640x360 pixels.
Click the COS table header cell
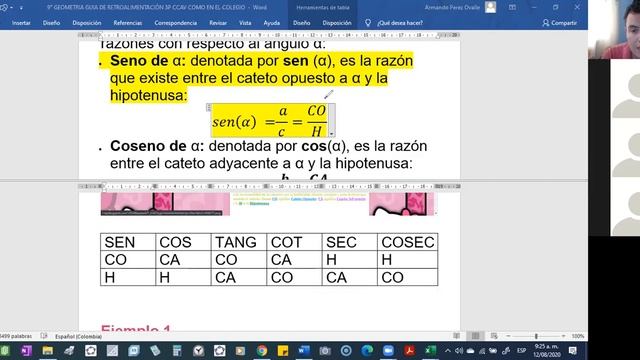(183, 242)
